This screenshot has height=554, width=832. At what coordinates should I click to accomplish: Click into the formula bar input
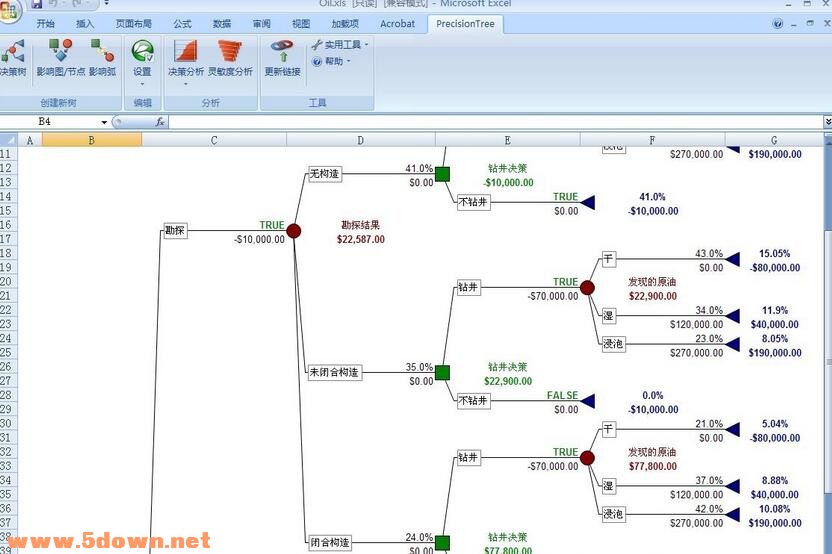click(x=496, y=122)
